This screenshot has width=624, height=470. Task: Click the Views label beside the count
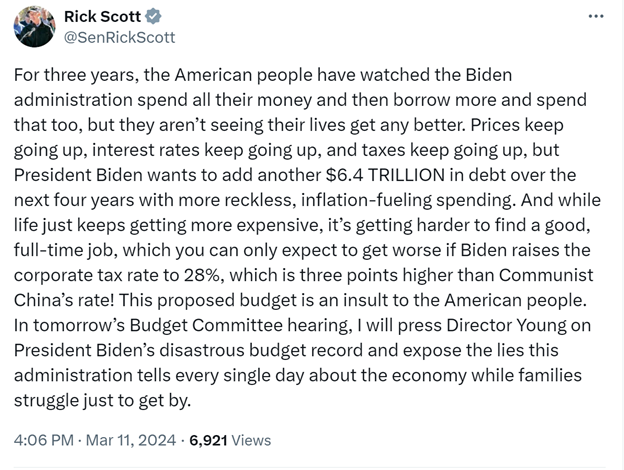(x=251, y=440)
